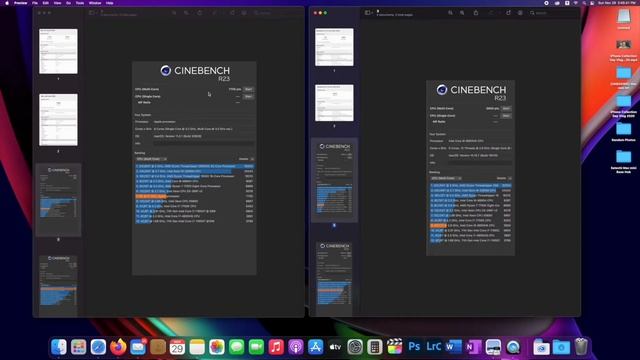Viewport: 640px width, 360px height.
Task: Open the Go menu
Action: pyautogui.click(x=69, y=3)
